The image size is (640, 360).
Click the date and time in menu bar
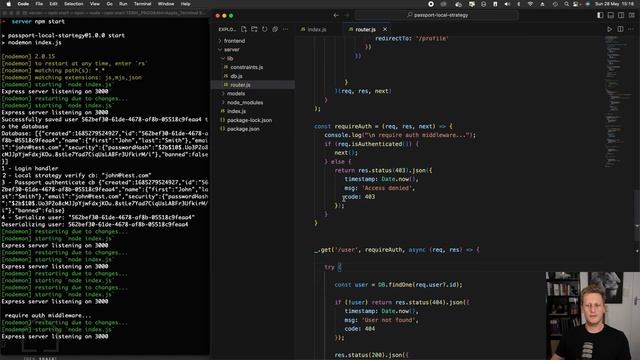coord(614,4)
